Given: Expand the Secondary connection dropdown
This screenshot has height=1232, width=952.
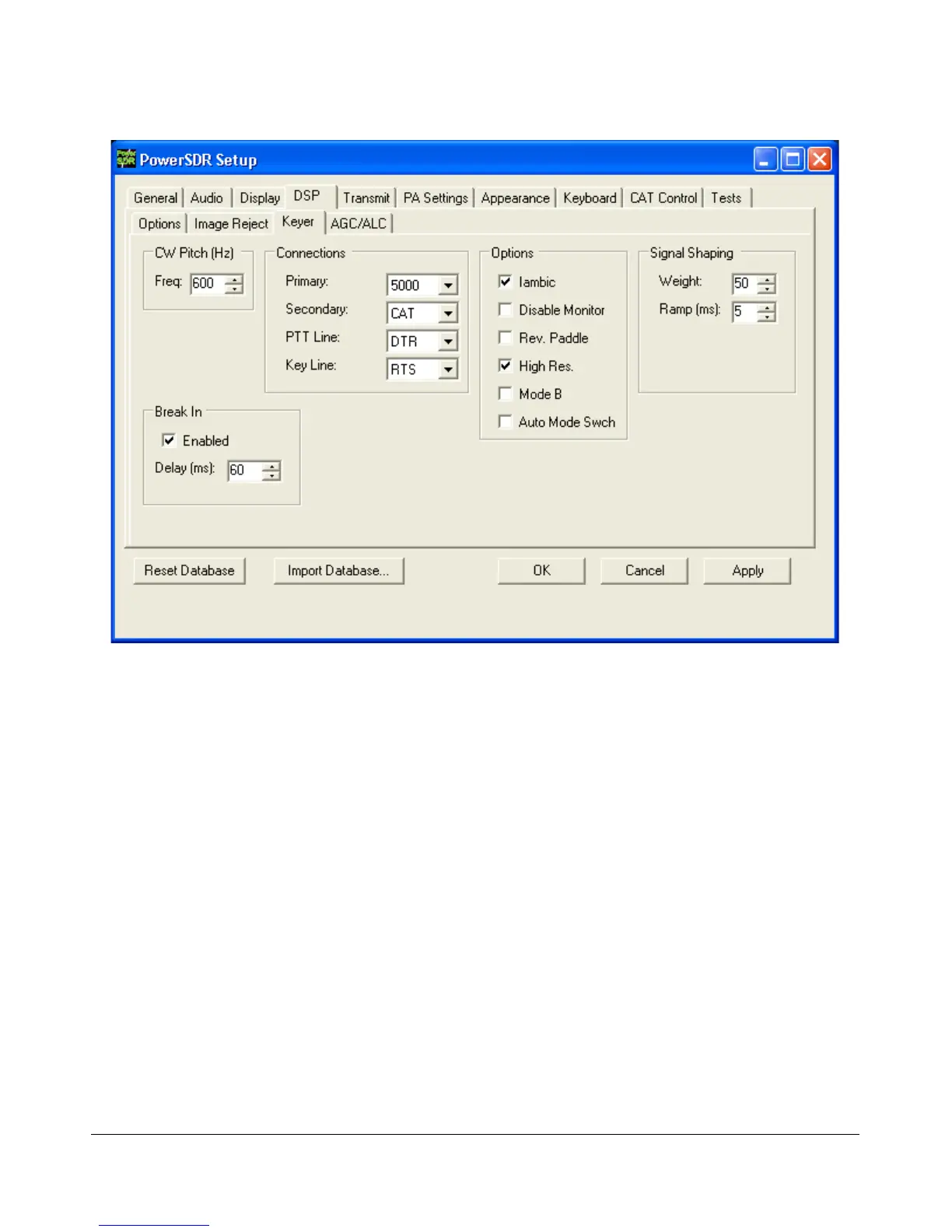Looking at the screenshot, I should pos(448,313).
